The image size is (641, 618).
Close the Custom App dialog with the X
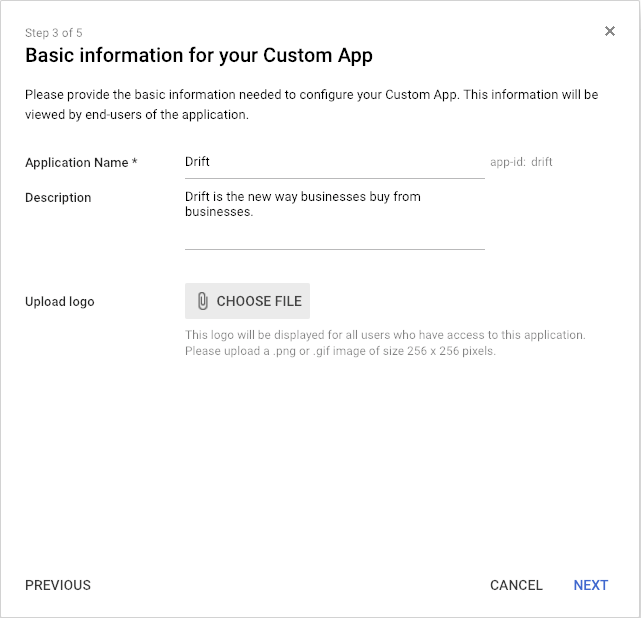610,31
